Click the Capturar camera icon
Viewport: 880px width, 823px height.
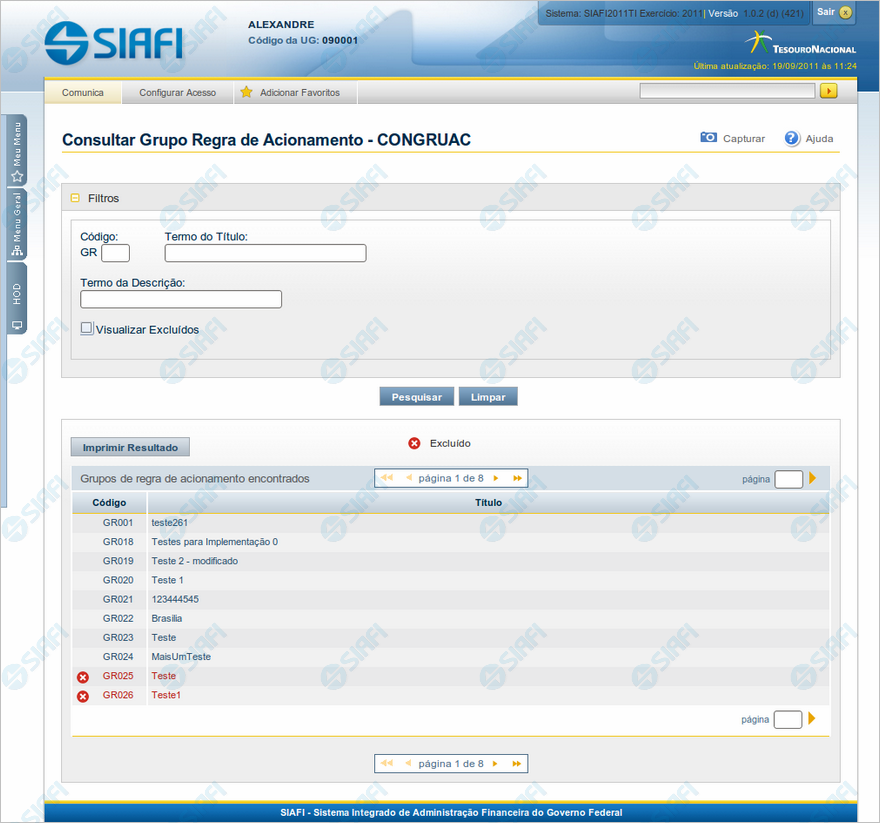coord(708,138)
